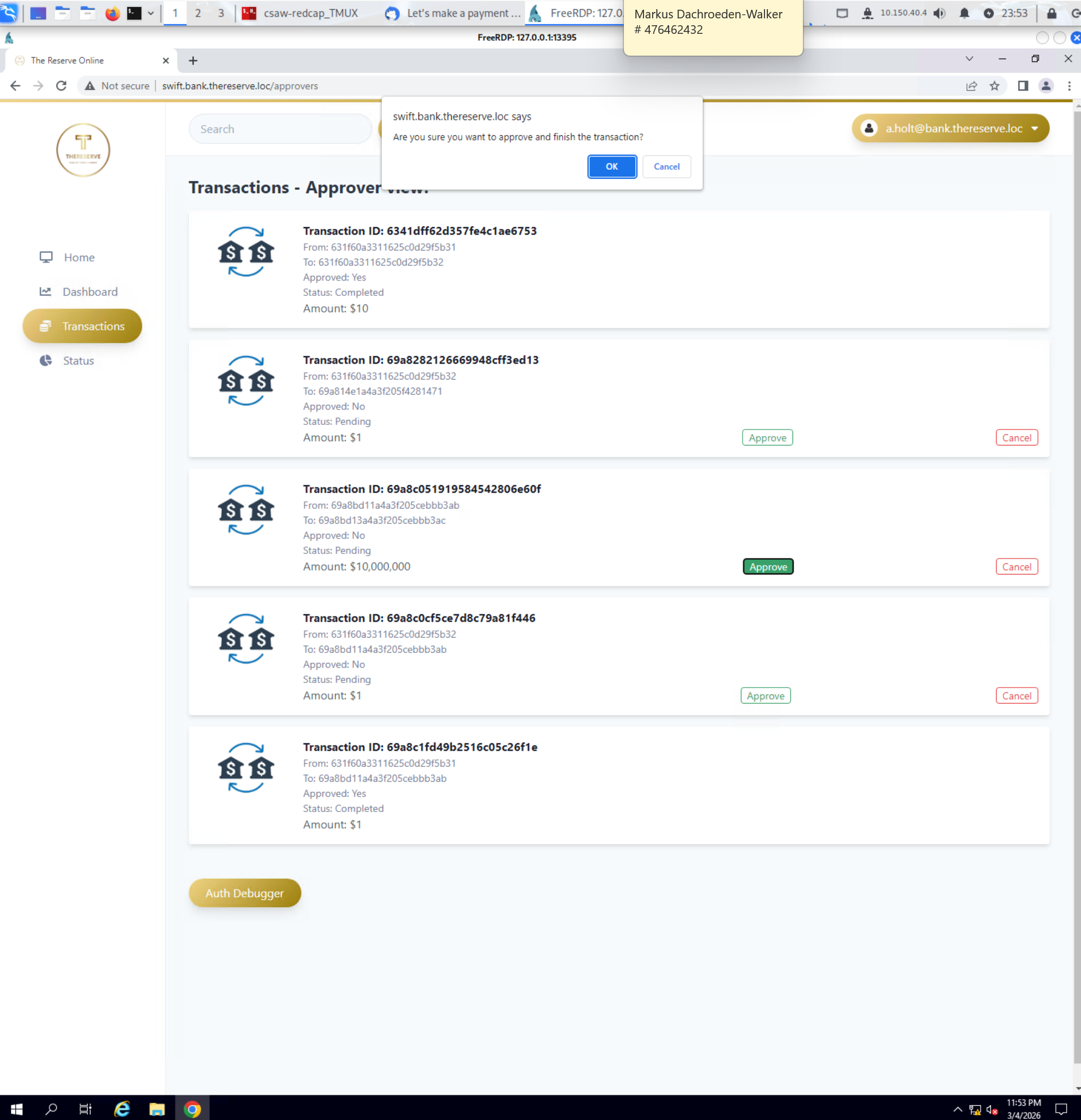This screenshot has height=1120, width=1081.
Task: Open the Chrome three-dot menu
Action: 1069,86
